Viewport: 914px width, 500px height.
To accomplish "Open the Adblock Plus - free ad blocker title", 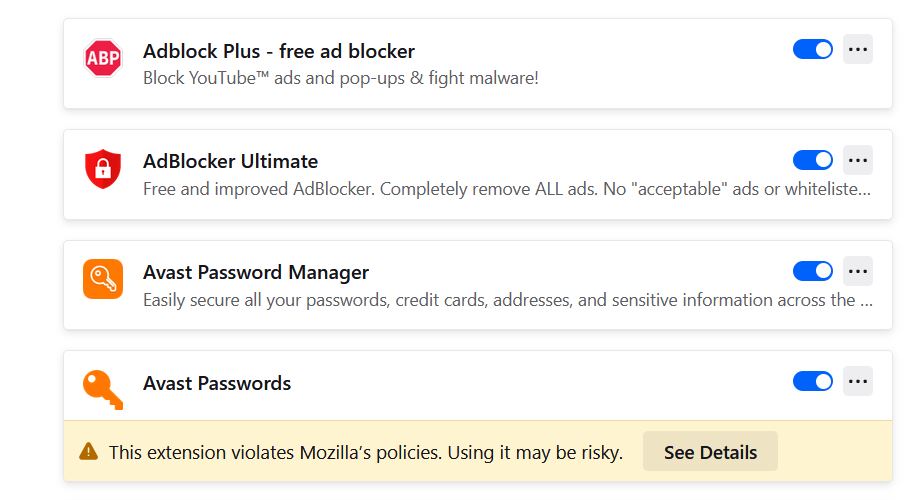I will tap(279, 51).
